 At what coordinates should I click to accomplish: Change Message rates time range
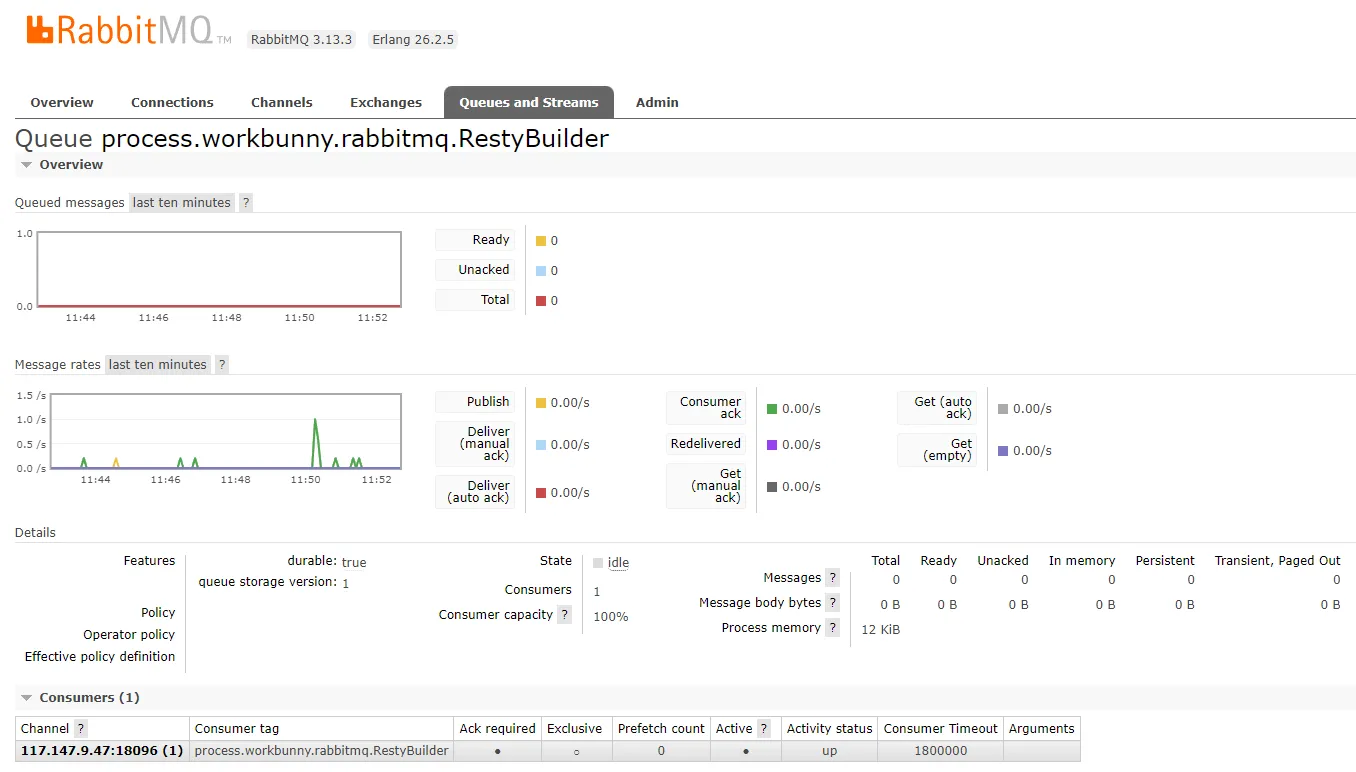158,365
